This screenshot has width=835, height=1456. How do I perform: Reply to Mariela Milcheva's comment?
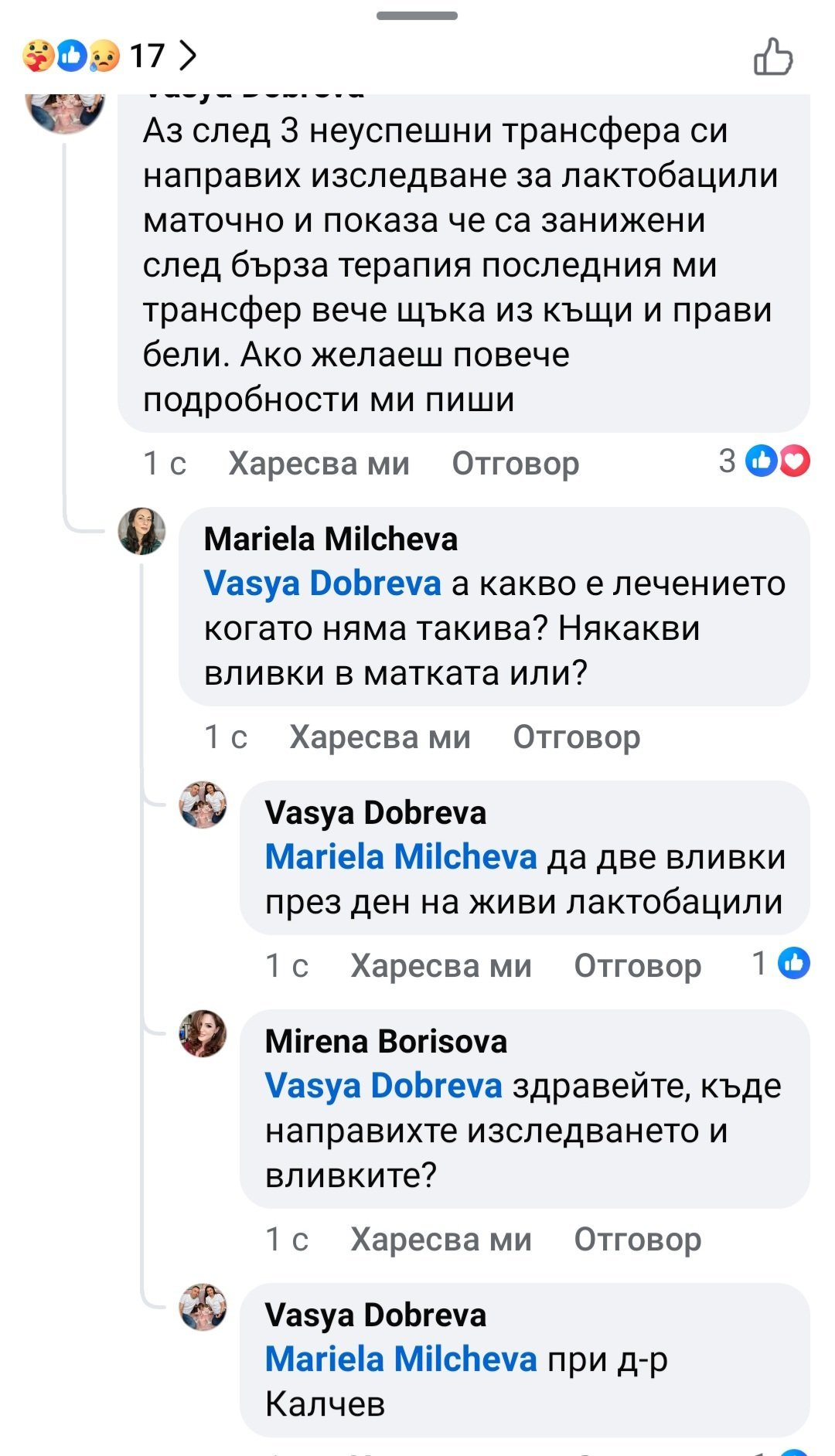pos(576,737)
